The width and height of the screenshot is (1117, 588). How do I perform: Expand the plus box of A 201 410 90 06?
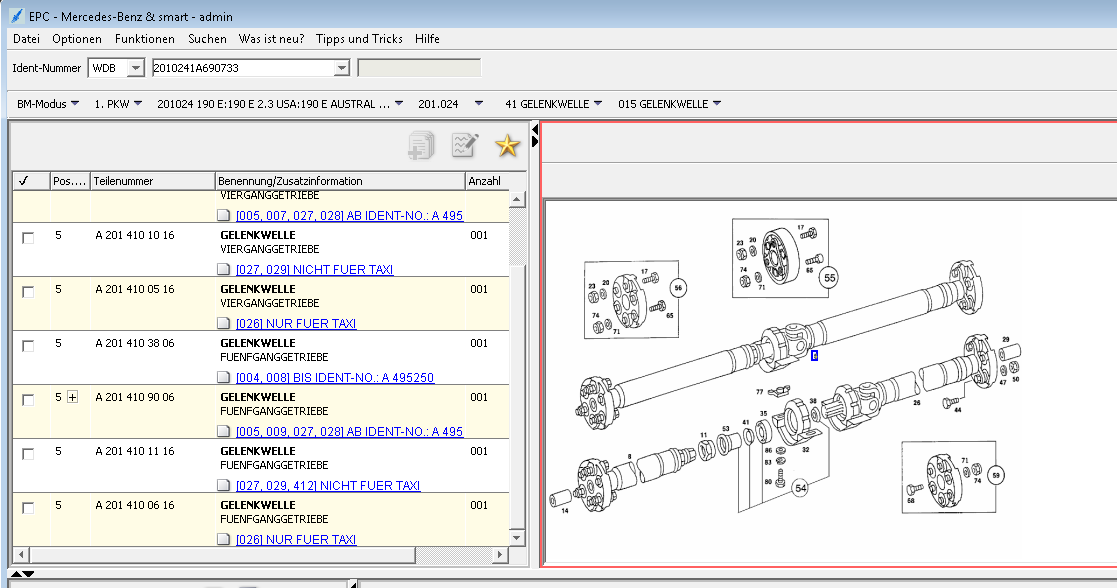point(73,397)
